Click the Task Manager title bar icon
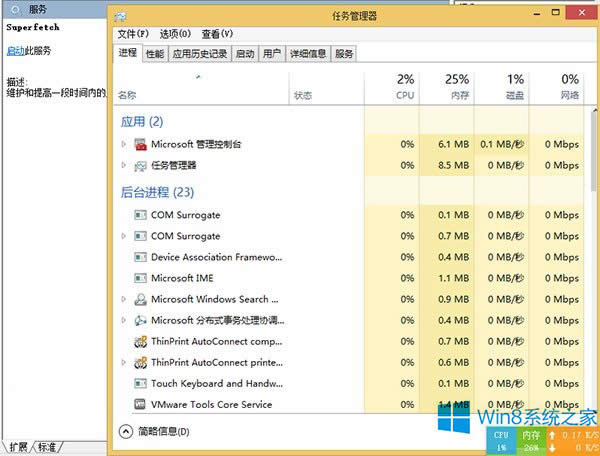Screen dimensions: 600x456 point(120,16)
